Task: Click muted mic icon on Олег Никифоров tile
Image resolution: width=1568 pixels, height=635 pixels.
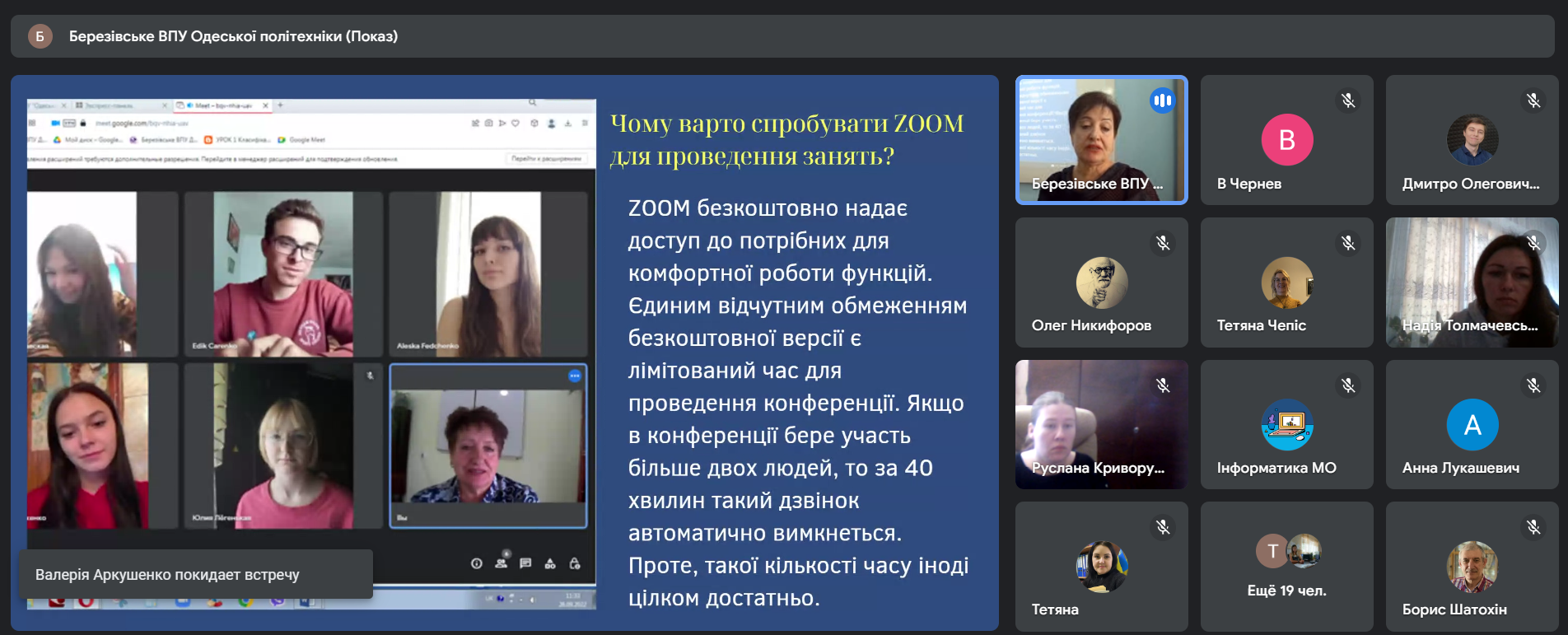Action: pos(1162,243)
